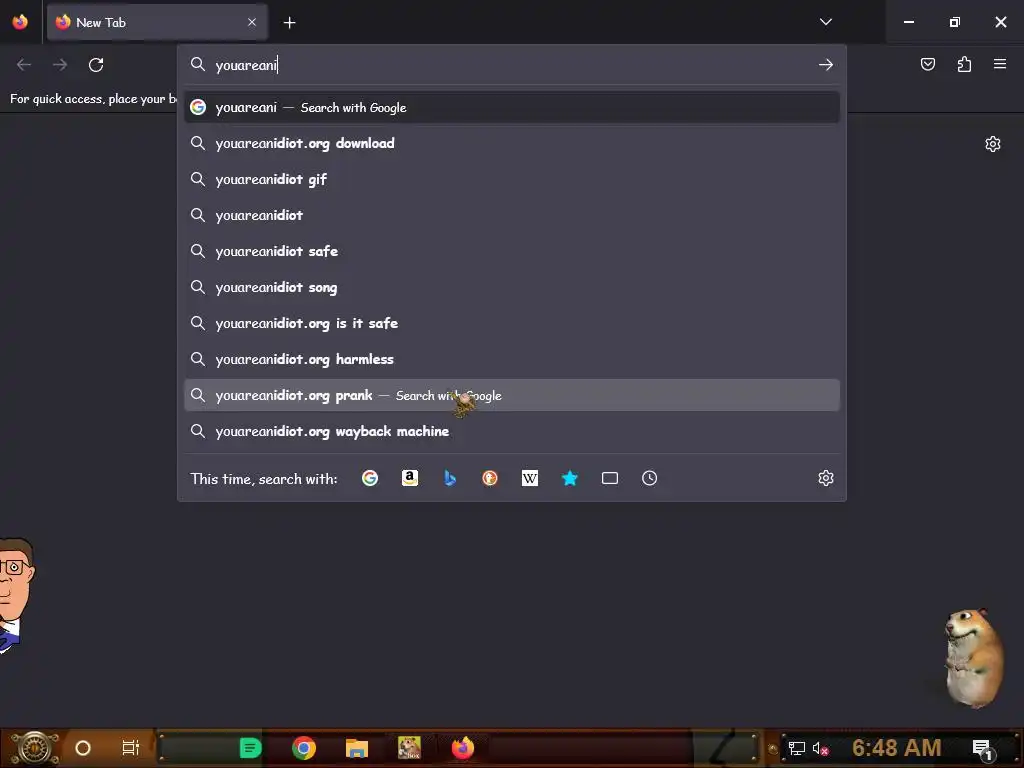This screenshot has width=1024, height=768.
Task: Open the 6:48 AM taskbar clock
Action: tap(896, 748)
